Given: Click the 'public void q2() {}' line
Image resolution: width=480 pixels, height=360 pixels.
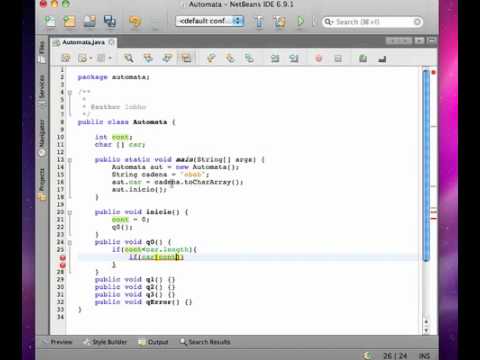Looking at the screenshot, I should (x=135, y=287).
